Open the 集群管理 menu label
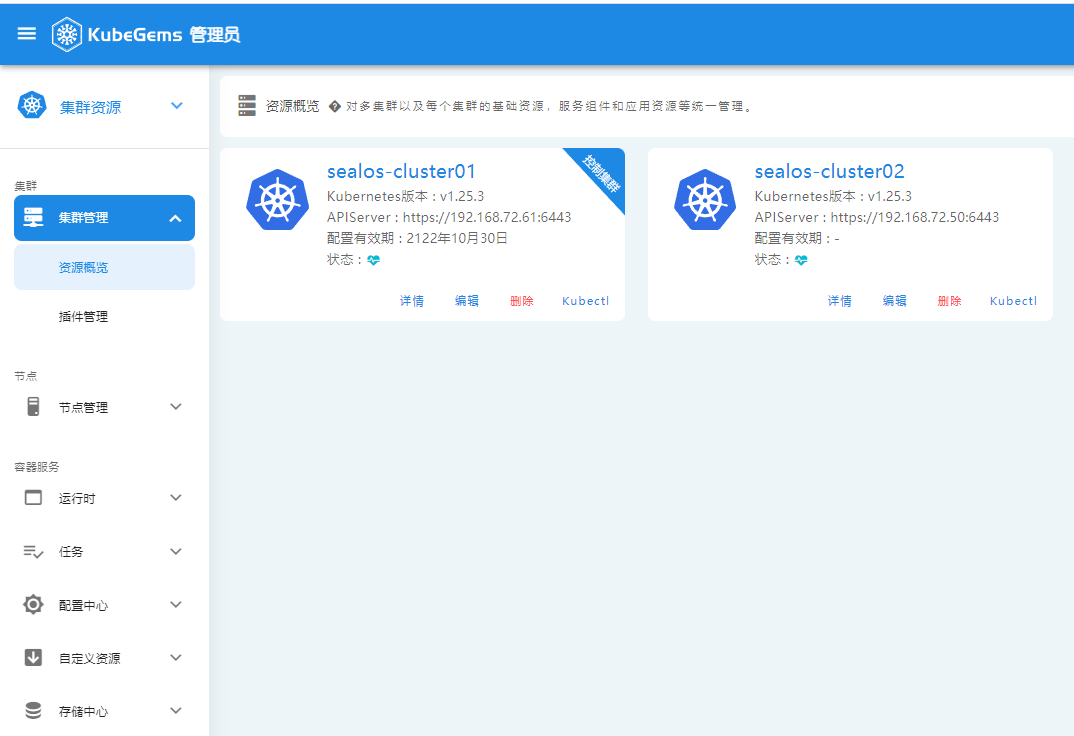Viewport: 1074px width, 736px height. 84,218
